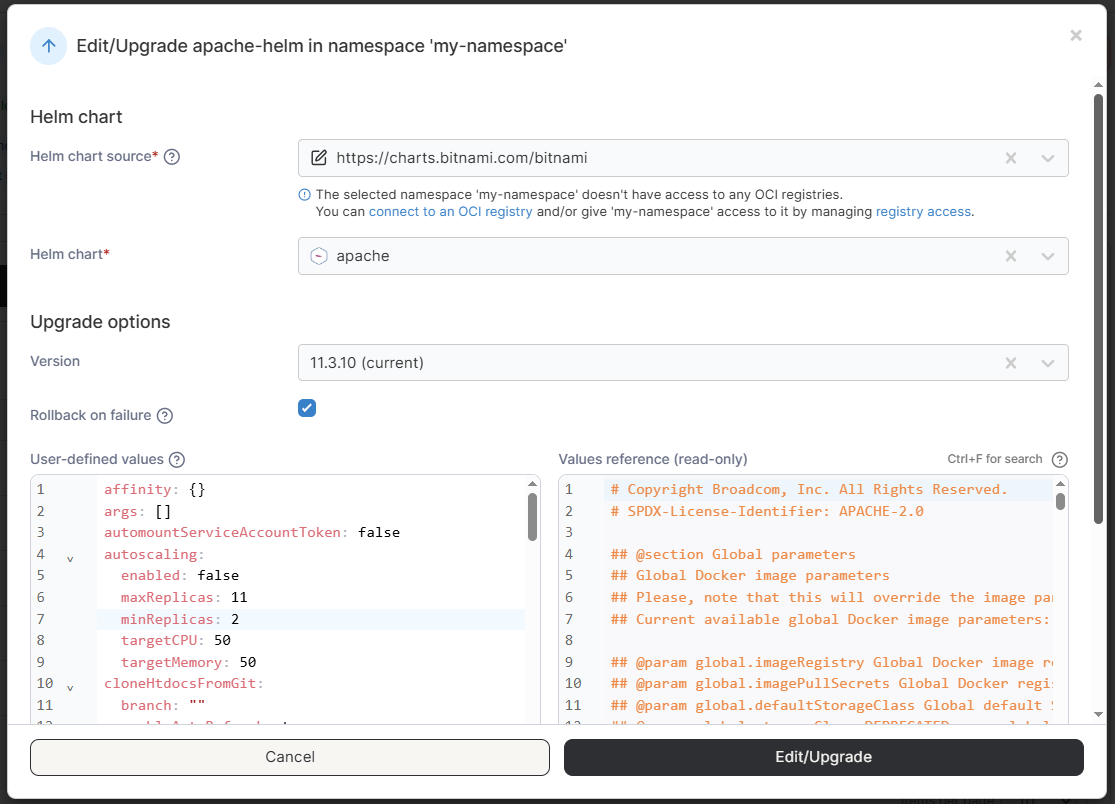Image resolution: width=1115 pixels, height=804 pixels.
Task: Open the Version dropdown list
Action: pos(1047,363)
